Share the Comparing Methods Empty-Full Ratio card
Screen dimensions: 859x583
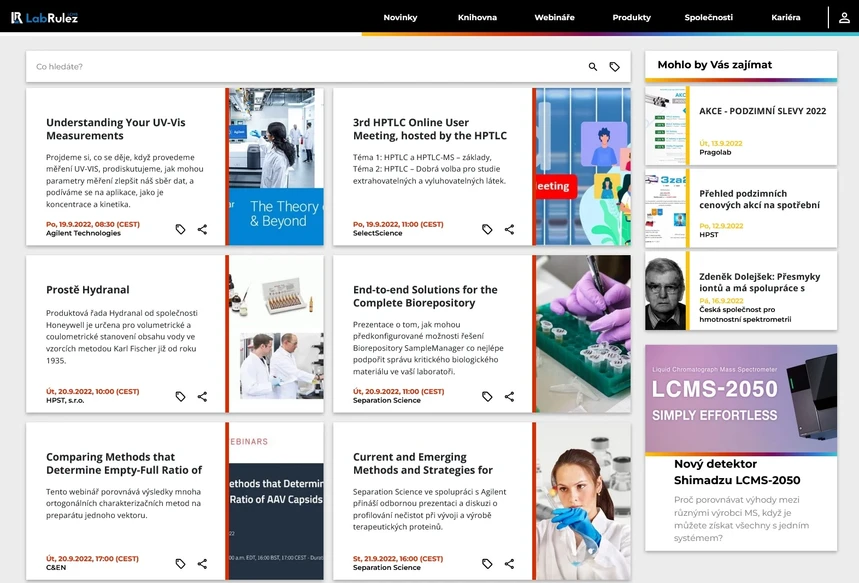pos(202,563)
